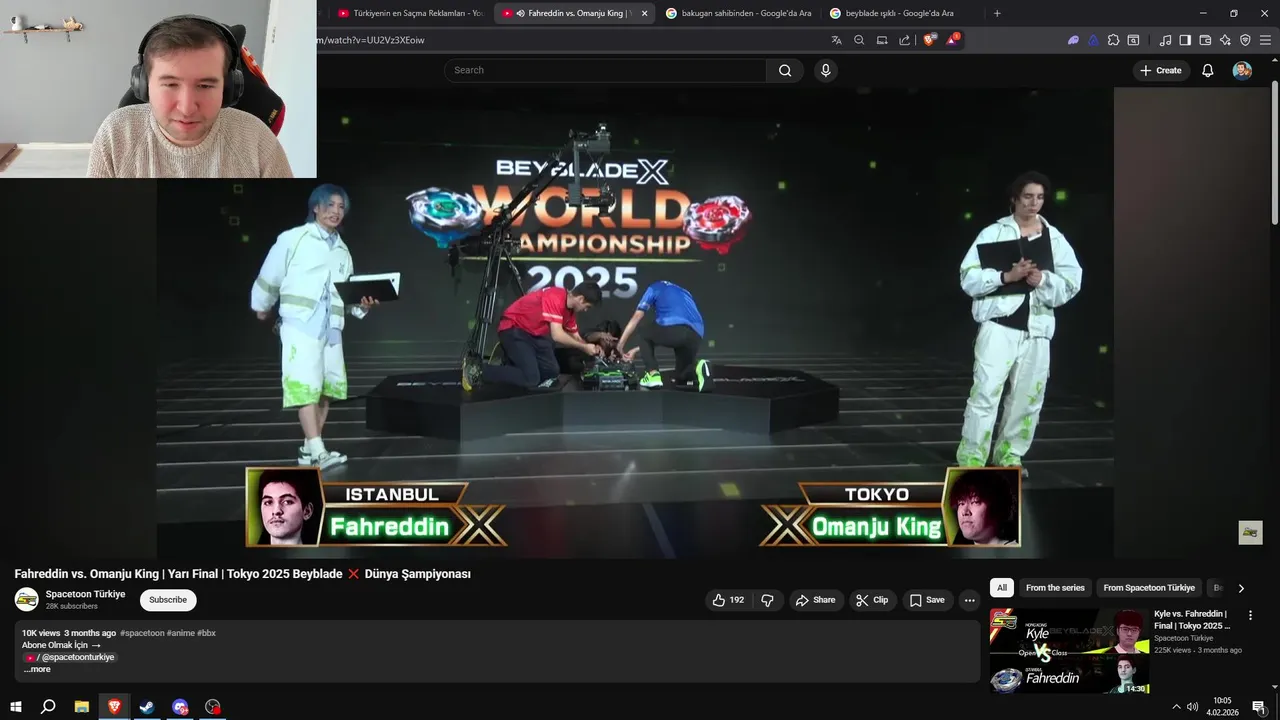Click the Share button under the video
1280x720 pixels.
815,600
